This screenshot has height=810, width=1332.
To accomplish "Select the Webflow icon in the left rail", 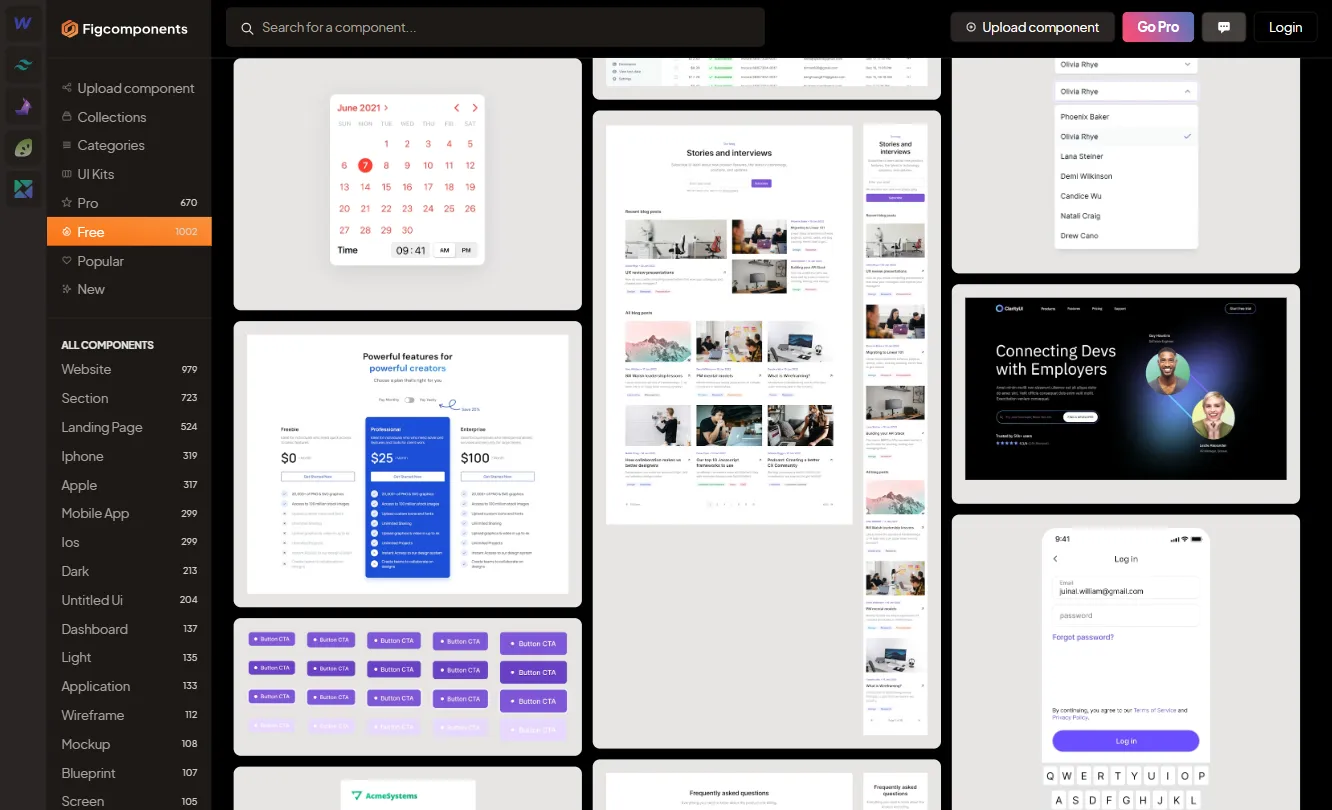I will pos(22,22).
